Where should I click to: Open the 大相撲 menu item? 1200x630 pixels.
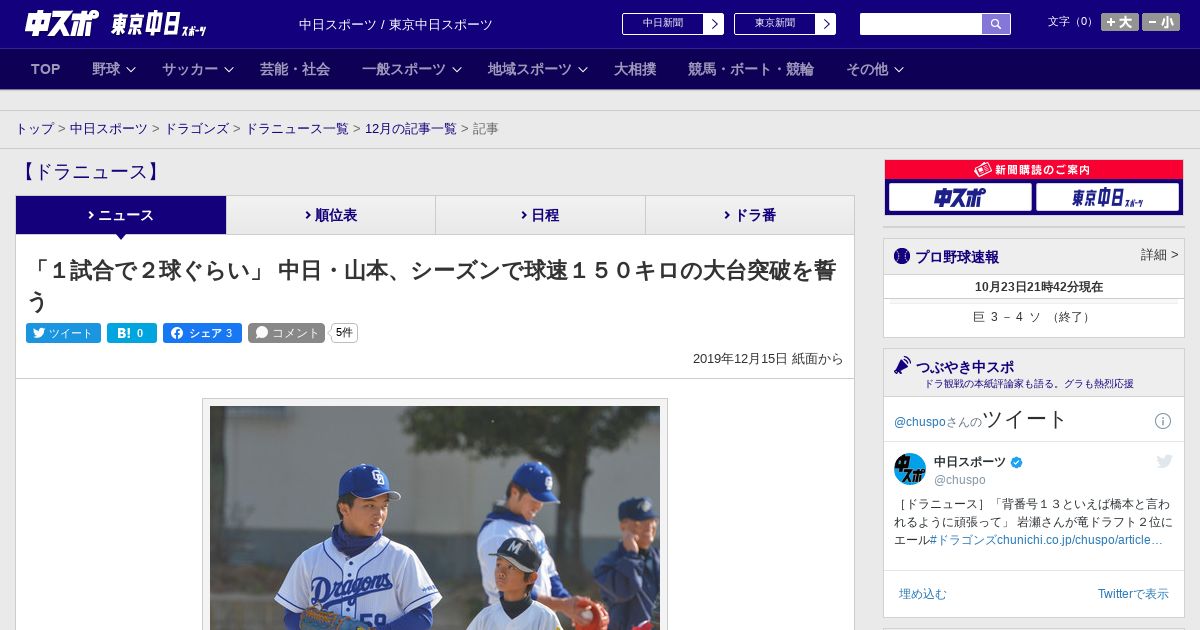click(x=635, y=69)
